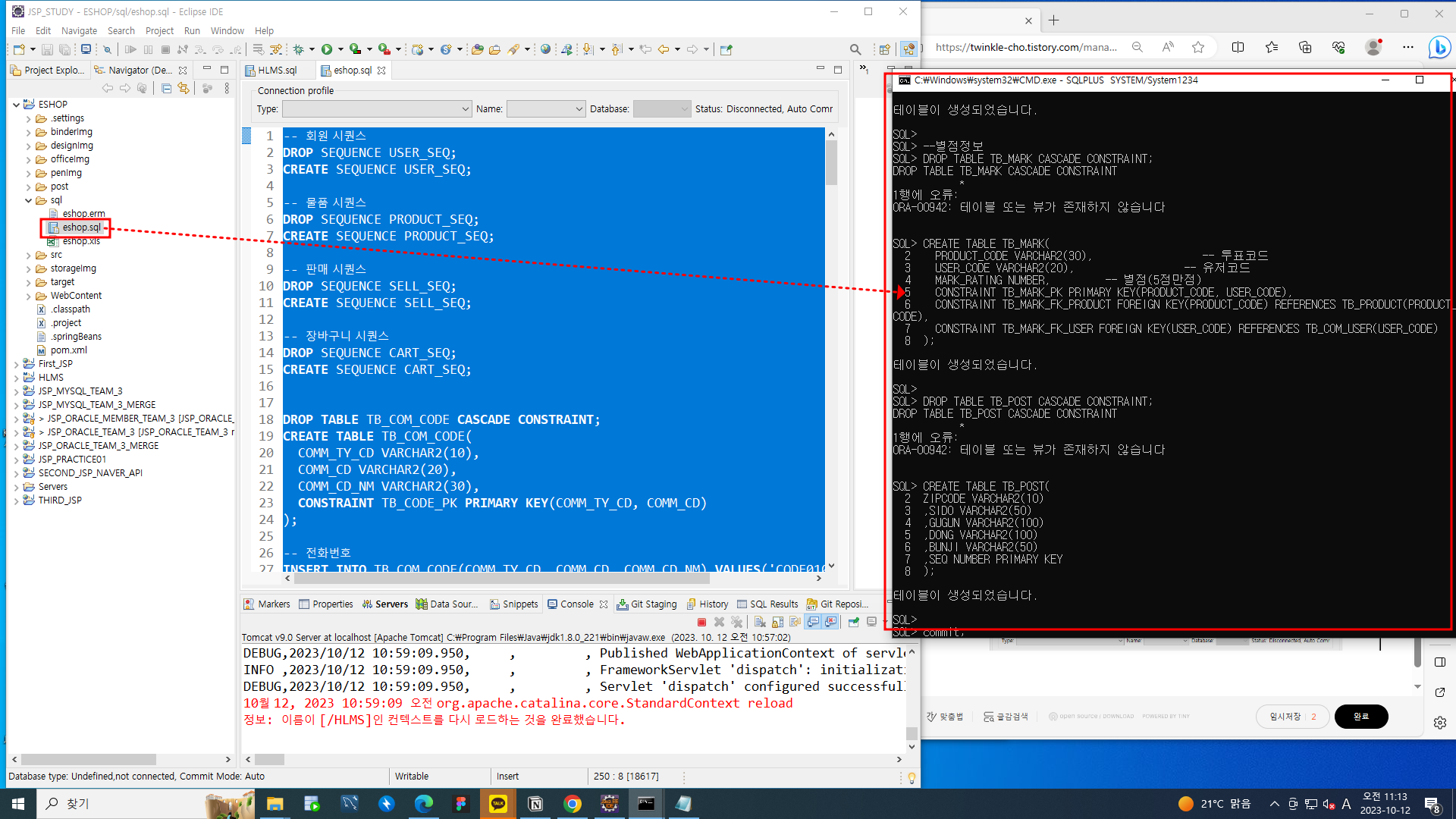Image resolution: width=1456 pixels, height=819 pixels.
Task: Click the 완료 button in browser
Action: pyautogui.click(x=1360, y=717)
